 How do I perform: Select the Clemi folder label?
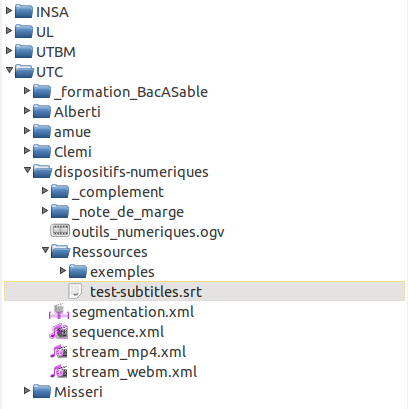pyautogui.click(x=73, y=152)
